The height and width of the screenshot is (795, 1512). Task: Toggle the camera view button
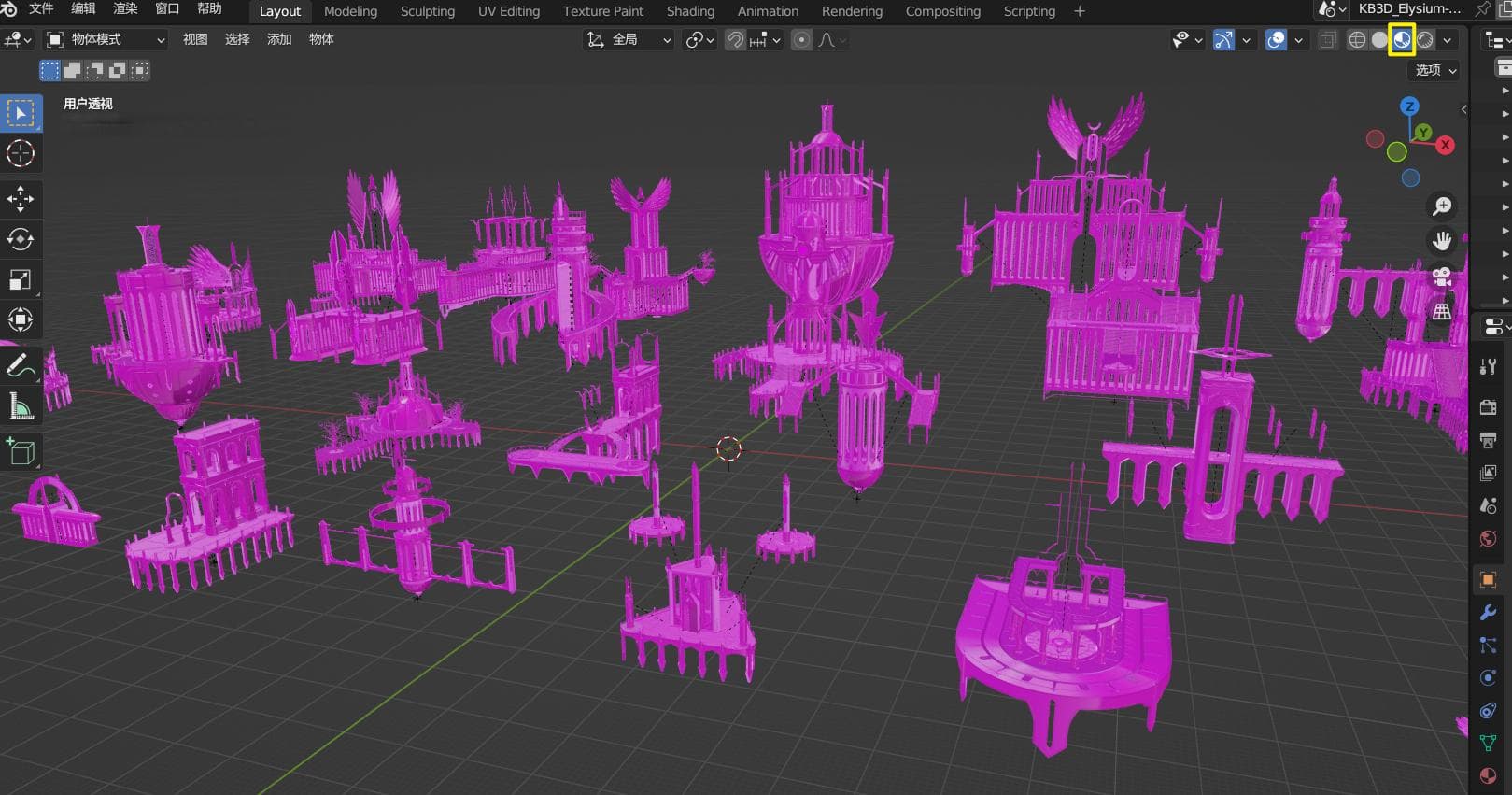click(1442, 277)
